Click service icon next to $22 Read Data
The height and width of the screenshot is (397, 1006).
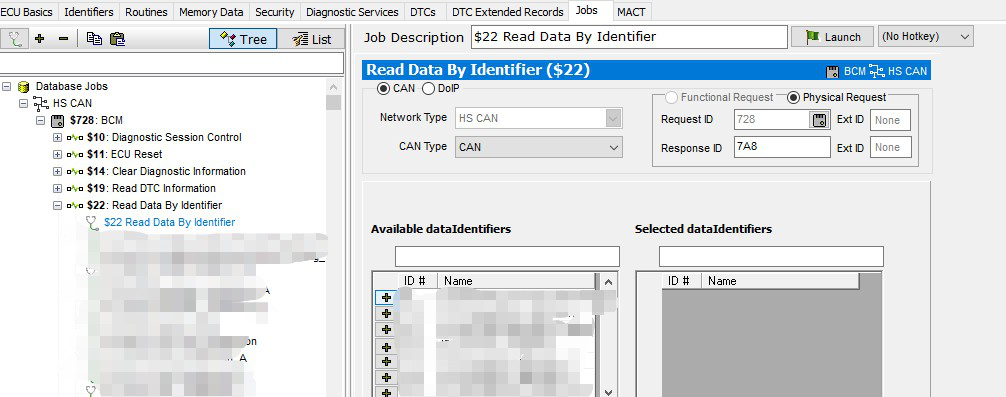coord(75,206)
